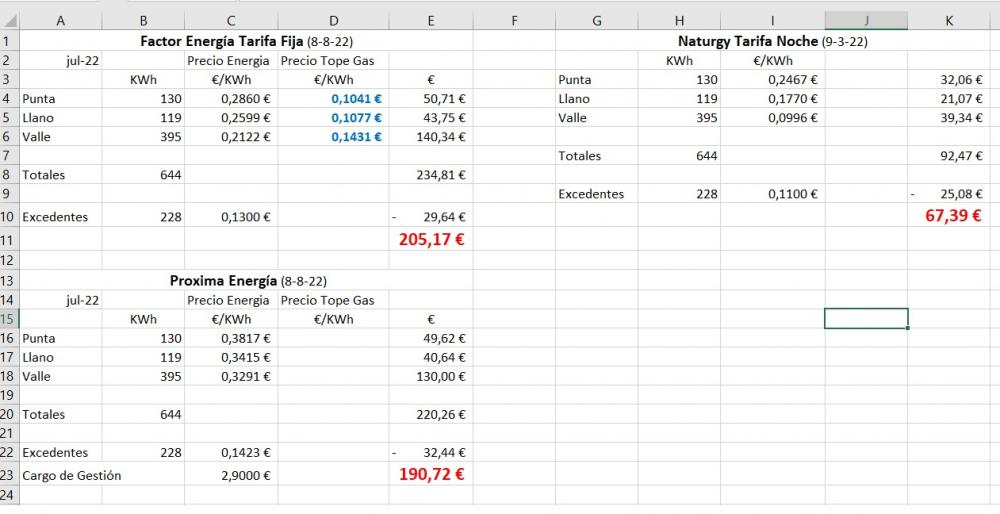1000x514 pixels.
Task: Select the red total 205,17 €
Action: [x=432, y=240]
